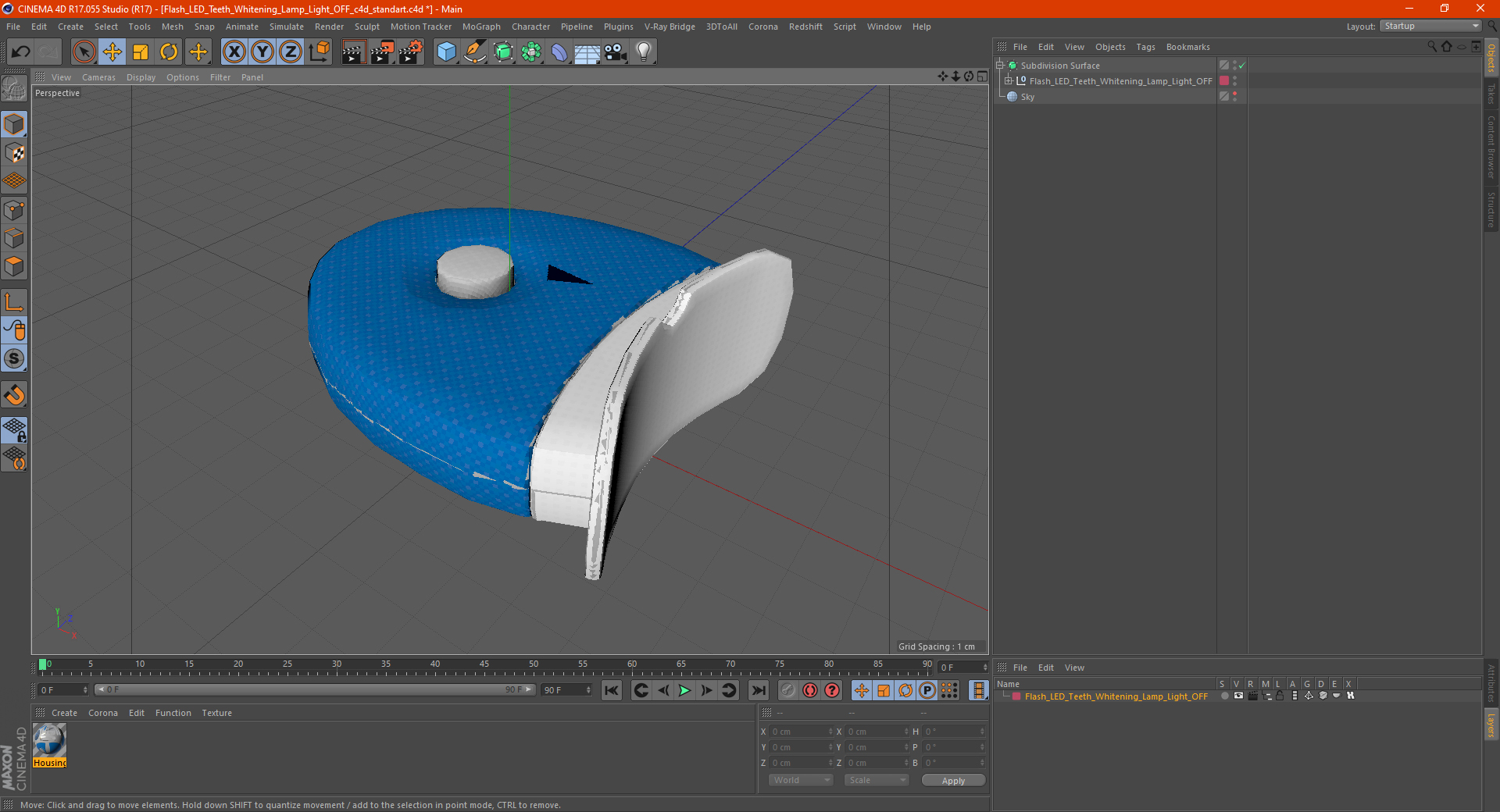Render the current view with the clapperboard icon
The image size is (1500, 812).
point(353,52)
